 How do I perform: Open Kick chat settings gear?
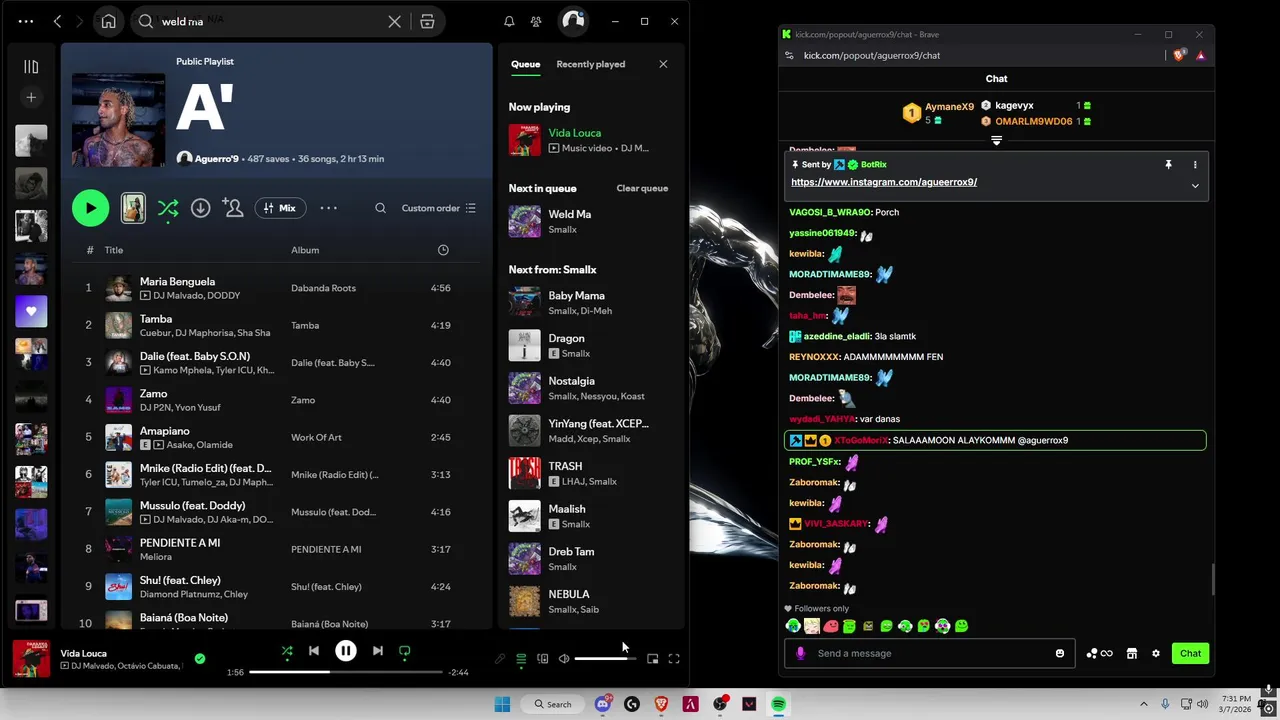1156,654
